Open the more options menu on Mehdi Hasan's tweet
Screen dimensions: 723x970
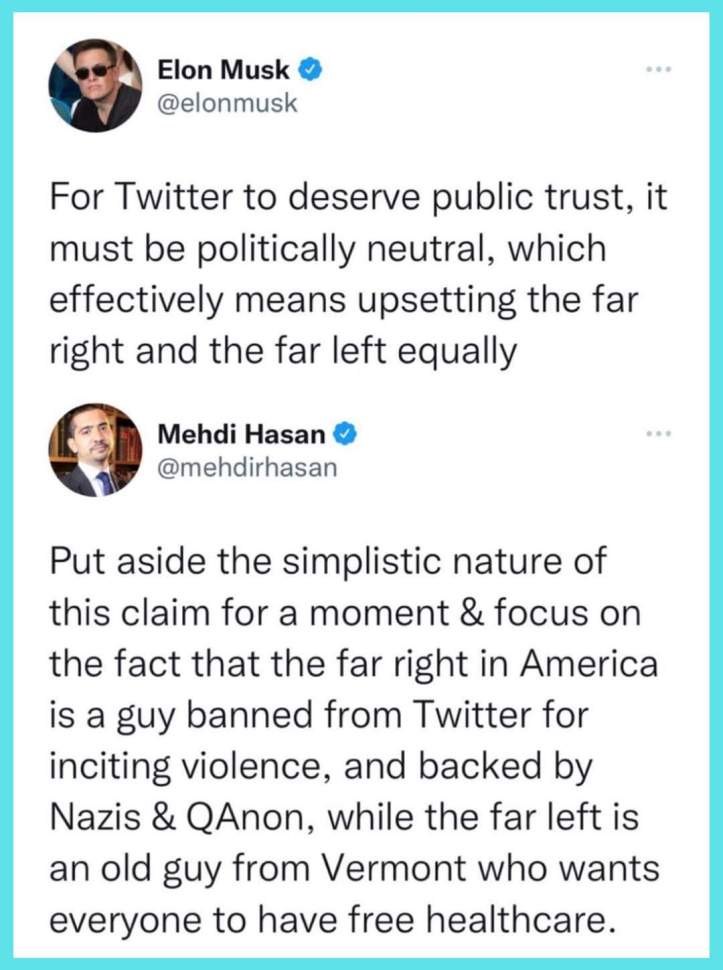(x=658, y=433)
